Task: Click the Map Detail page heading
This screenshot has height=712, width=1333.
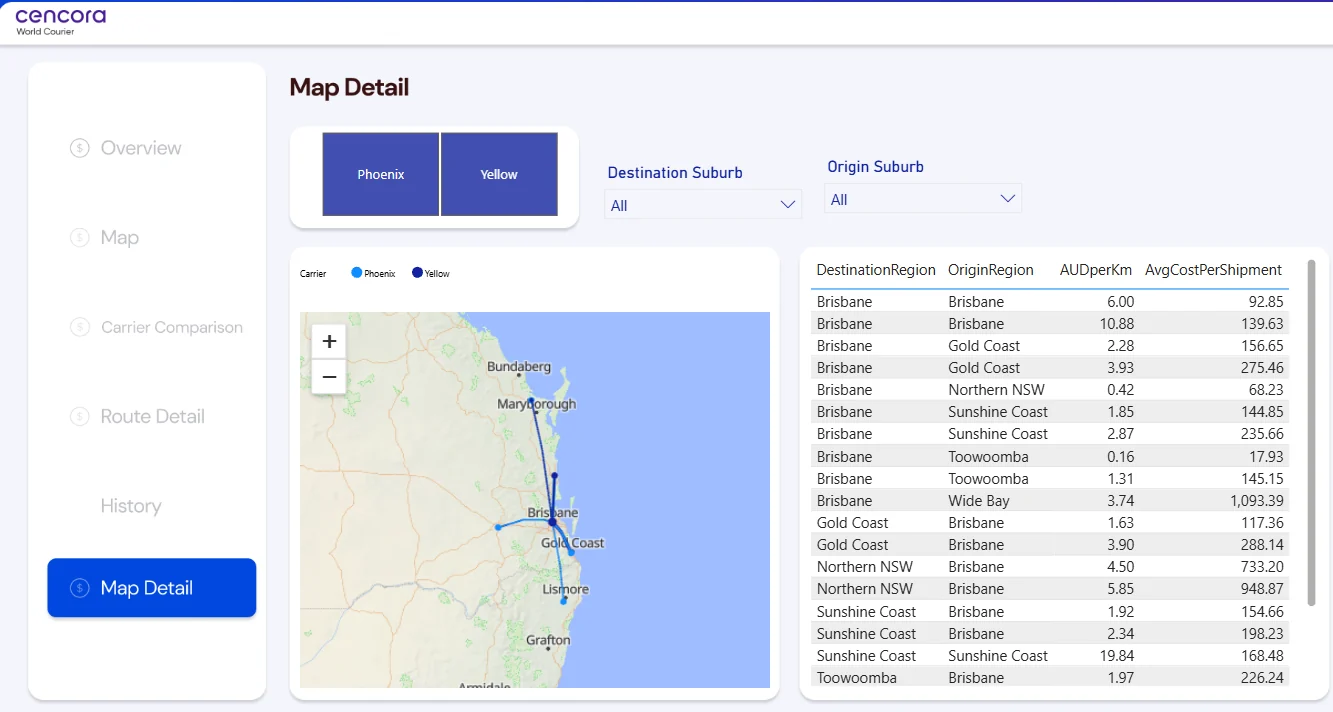Action: (349, 88)
